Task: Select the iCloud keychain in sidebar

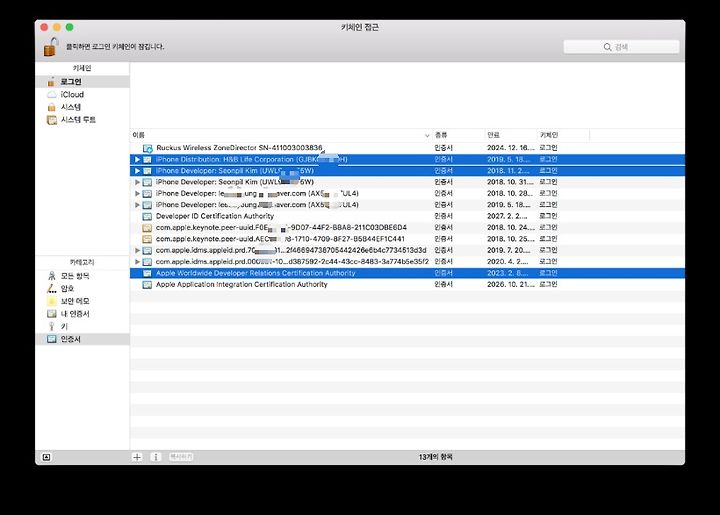Action: click(x=83, y=95)
